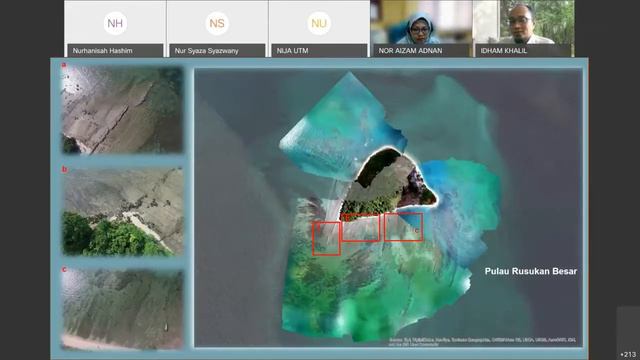The width and height of the screenshot is (640, 360).
Task: Click the NU avatar circle
Action: click(x=319, y=23)
